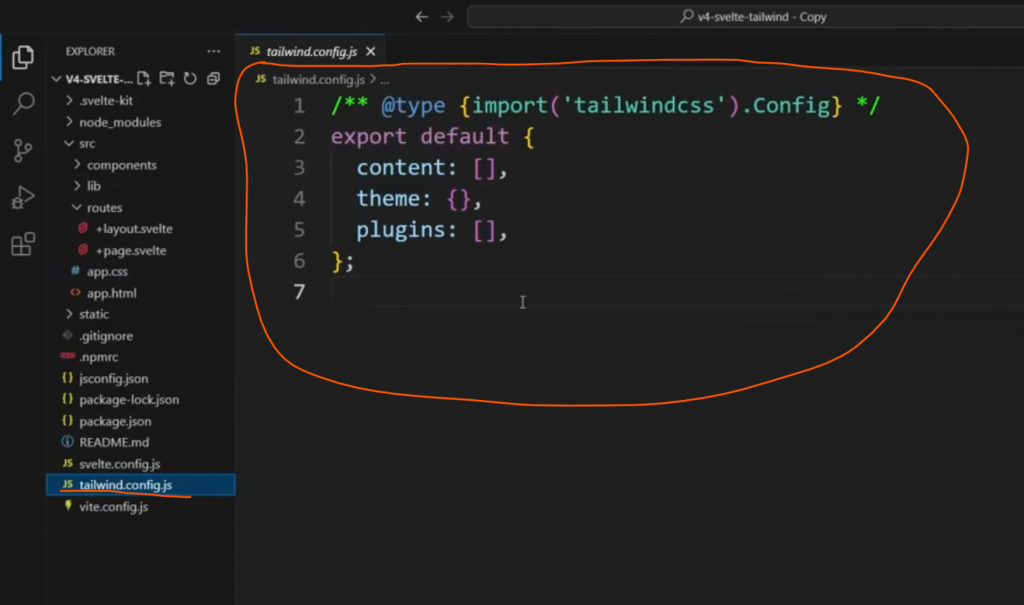
Task: Collapse all folders in Explorer
Action: point(213,79)
